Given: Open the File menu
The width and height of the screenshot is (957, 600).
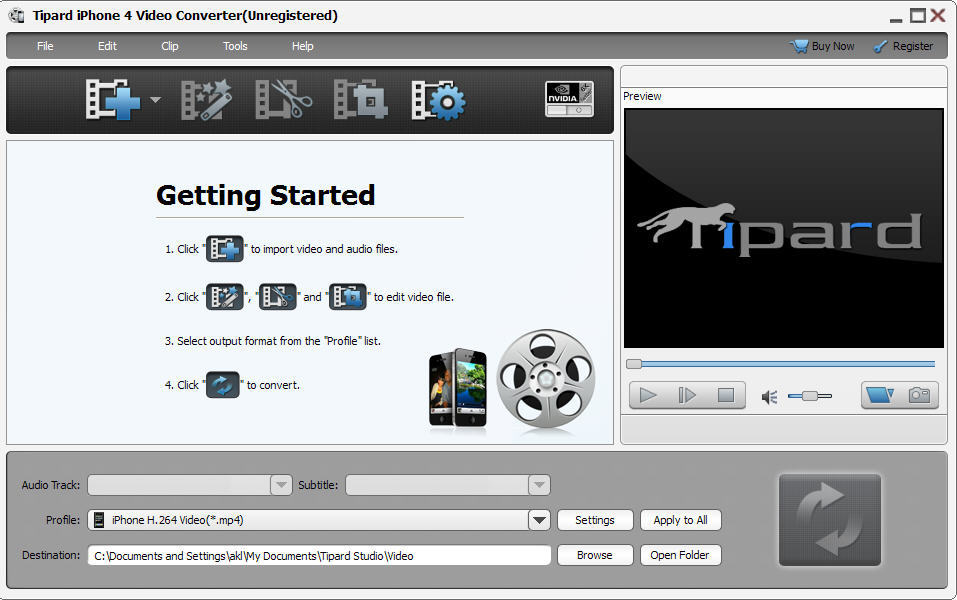Looking at the screenshot, I should (45, 46).
